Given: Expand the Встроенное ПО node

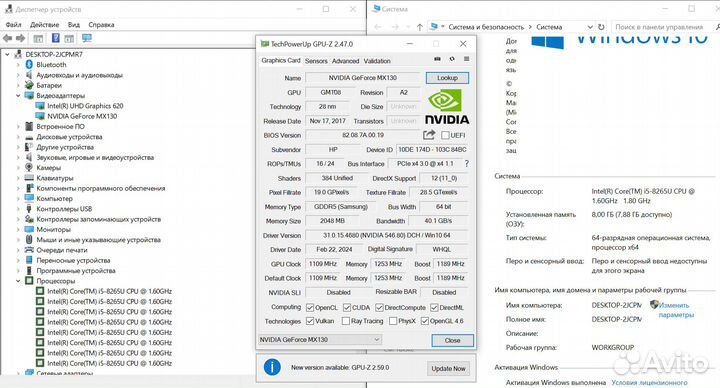Looking at the screenshot, I should 18,126.
